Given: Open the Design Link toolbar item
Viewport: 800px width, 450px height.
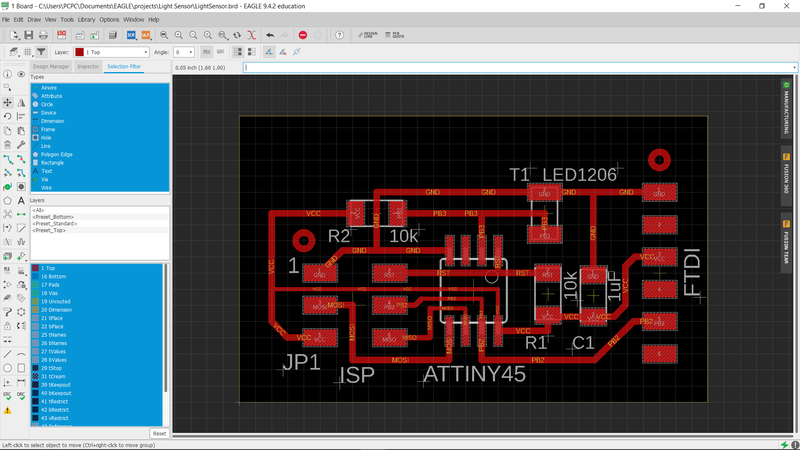Looking at the screenshot, I should pyautogui.click(x=367, y=35).
